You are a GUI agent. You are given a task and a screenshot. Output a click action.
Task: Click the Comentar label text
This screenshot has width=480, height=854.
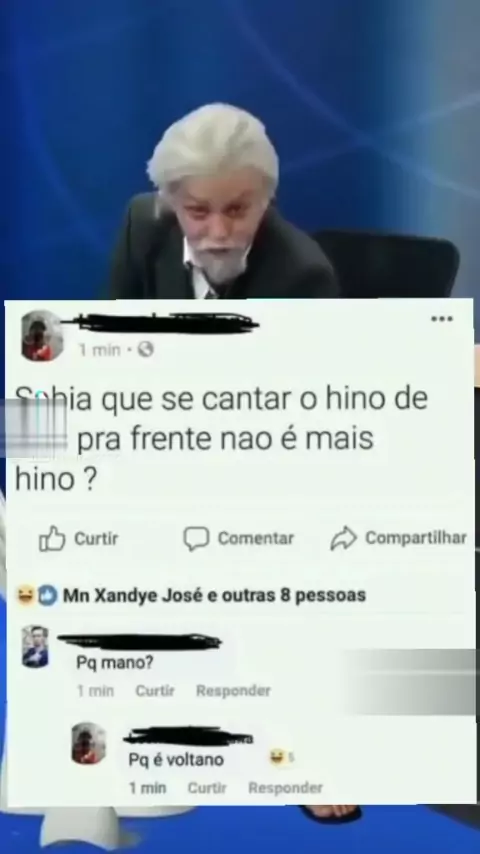click(256, 538)
